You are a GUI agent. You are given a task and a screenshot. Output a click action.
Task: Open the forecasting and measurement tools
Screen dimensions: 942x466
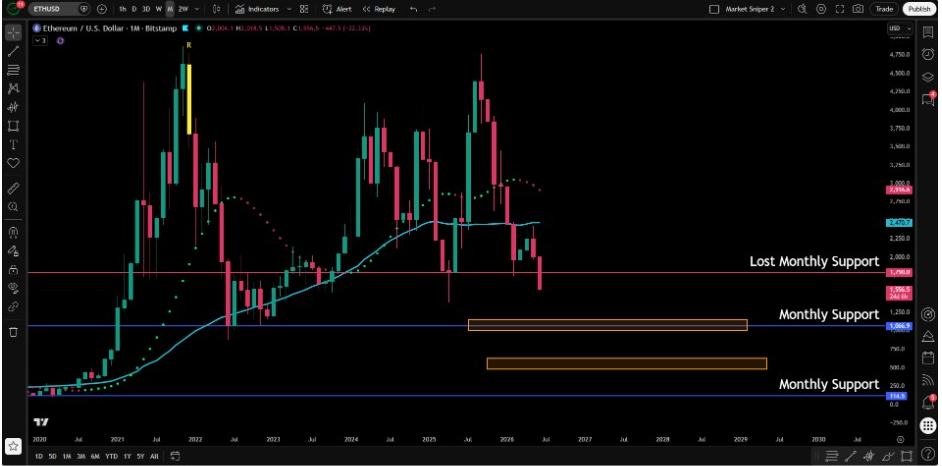(13, 107)
